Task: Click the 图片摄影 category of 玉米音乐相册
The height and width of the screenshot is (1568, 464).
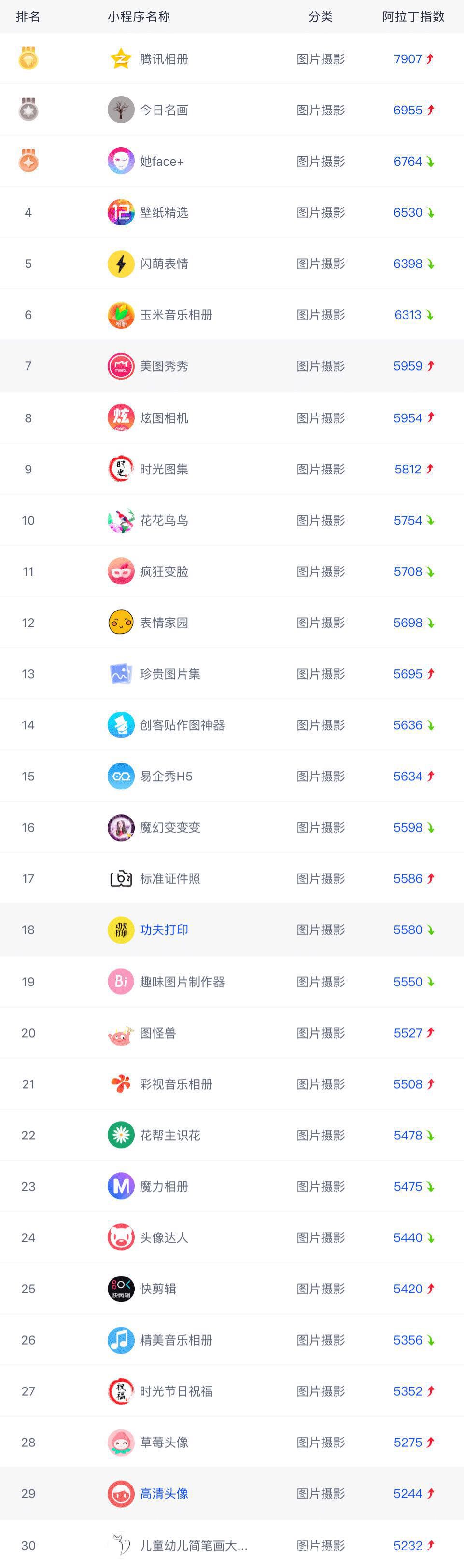Action: 321,315
